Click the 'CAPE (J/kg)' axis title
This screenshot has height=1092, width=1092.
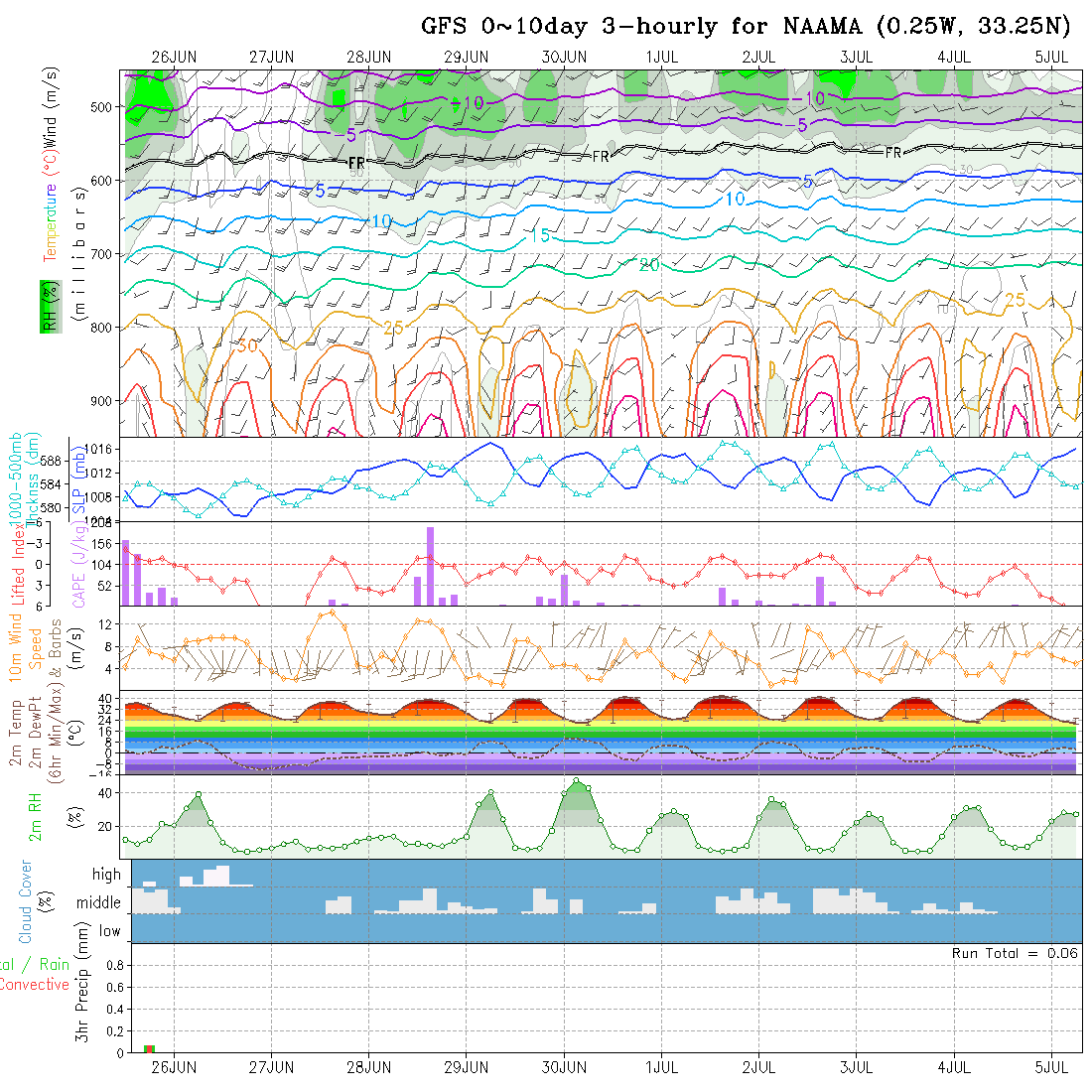click(x=79, y=566)
